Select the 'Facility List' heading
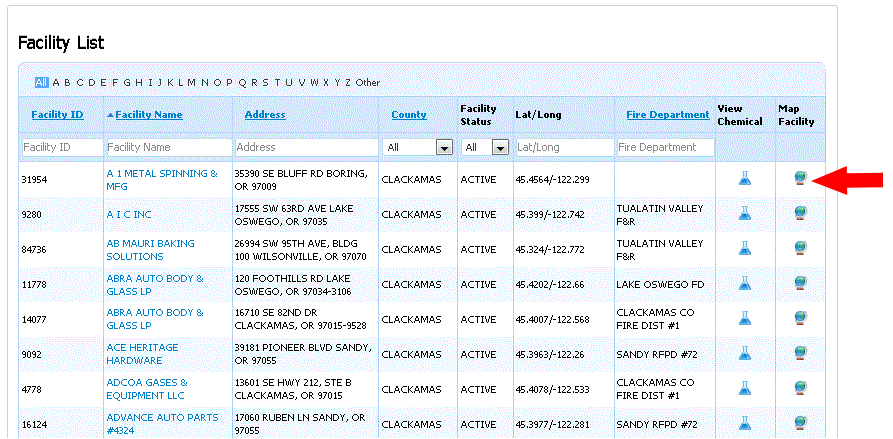The width and height of the screenshot is (893, 439). [x=61, y=43]
